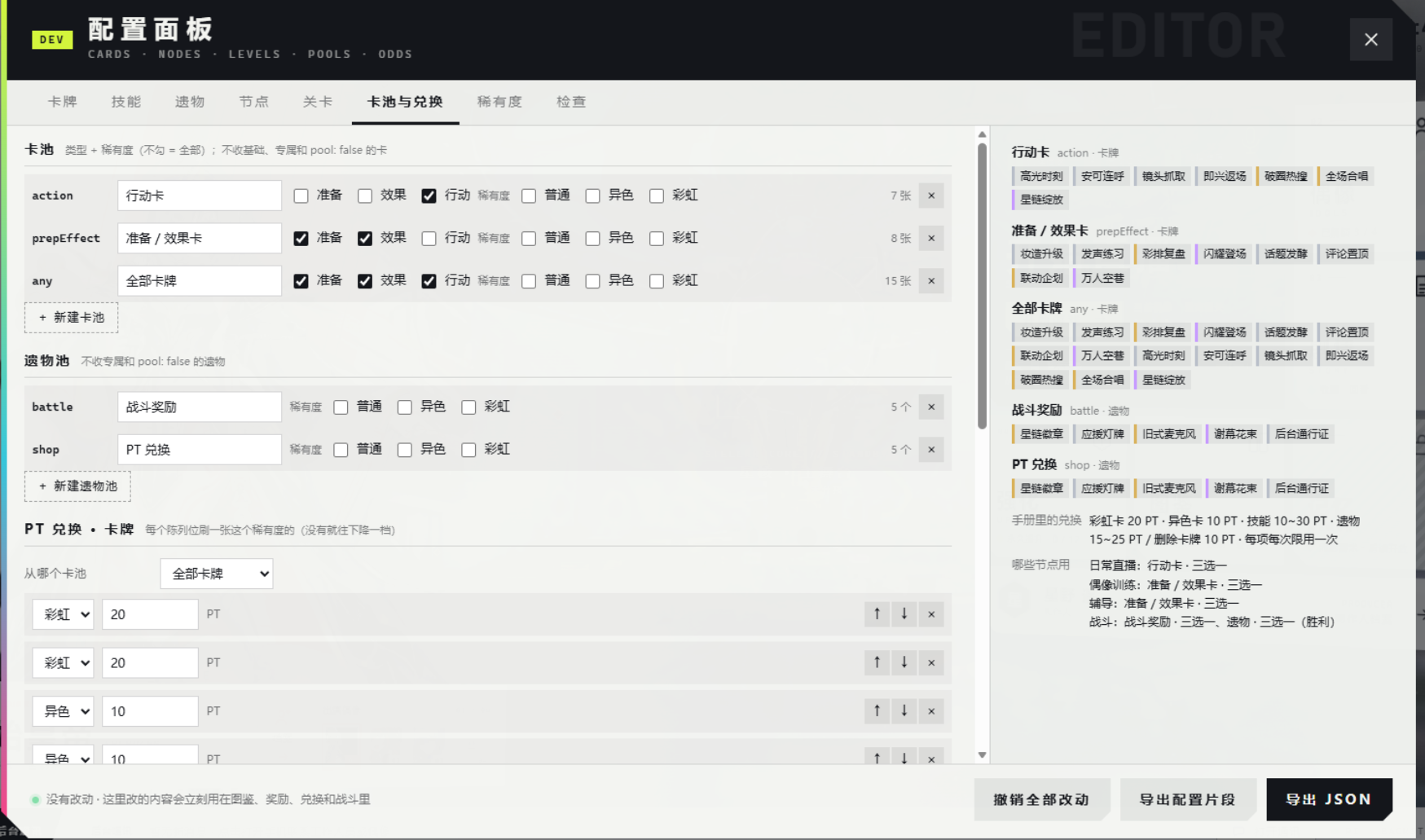1425x840 pixels.
Task: Delete the first 异色 10 PT slot
Action: [x=931, y=710]
